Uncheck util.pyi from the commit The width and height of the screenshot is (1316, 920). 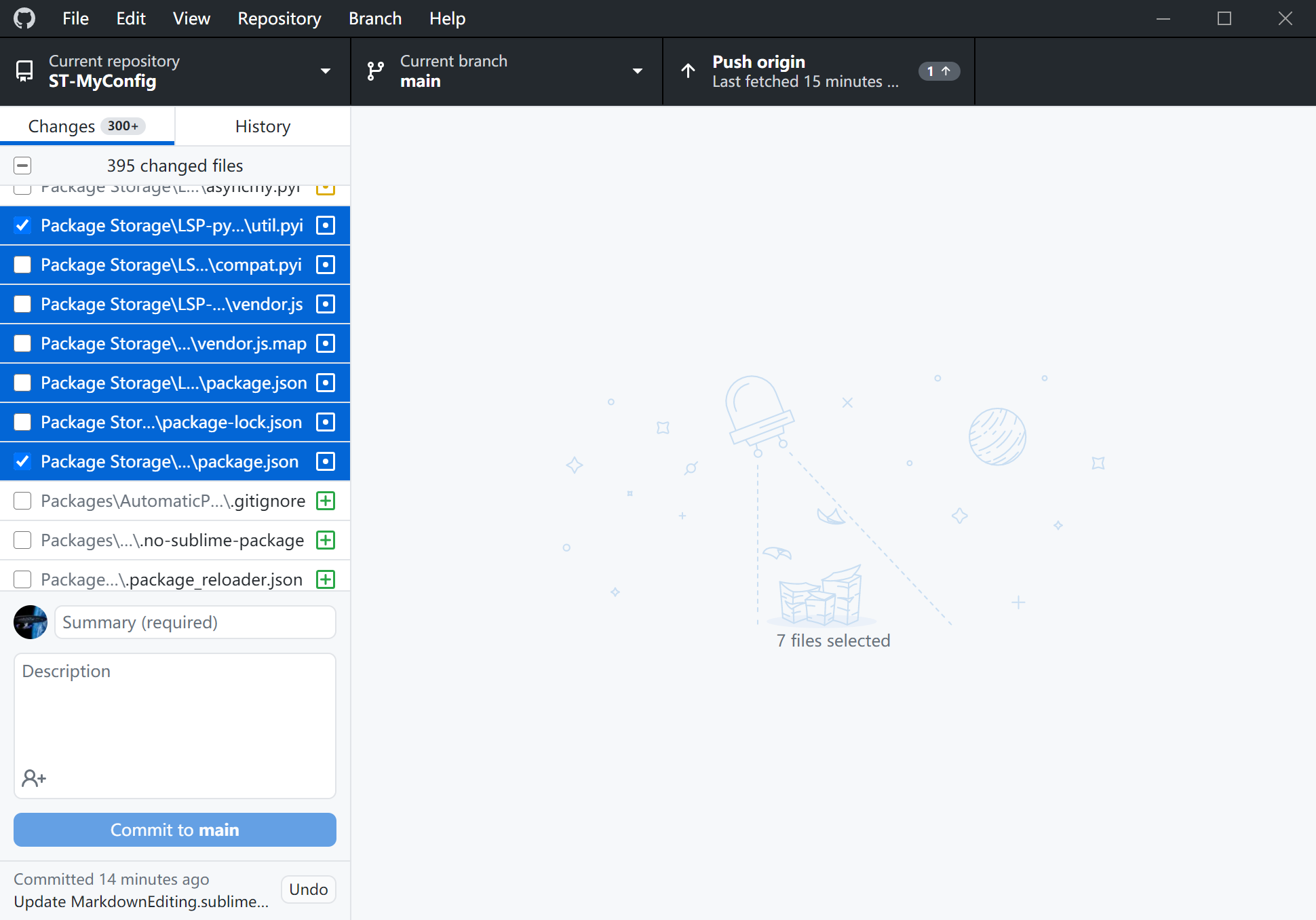(22, 225)
